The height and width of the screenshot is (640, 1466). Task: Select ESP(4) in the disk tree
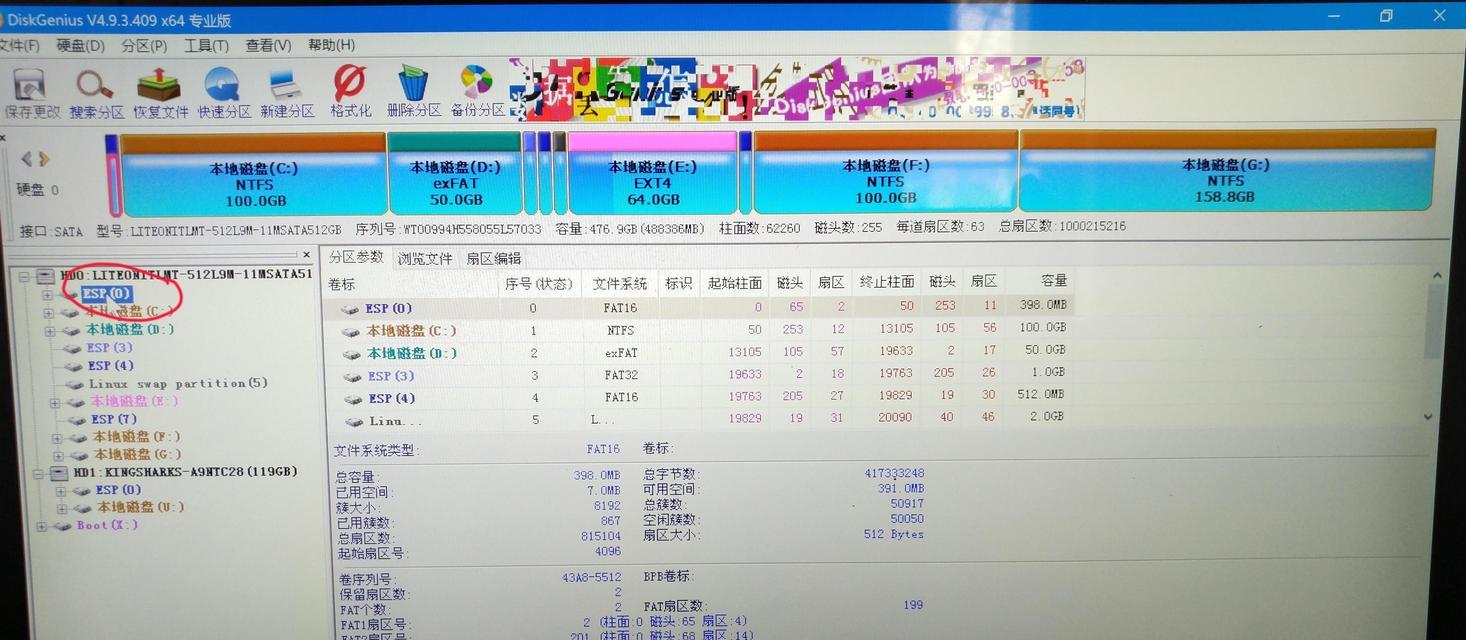(111, 366)
